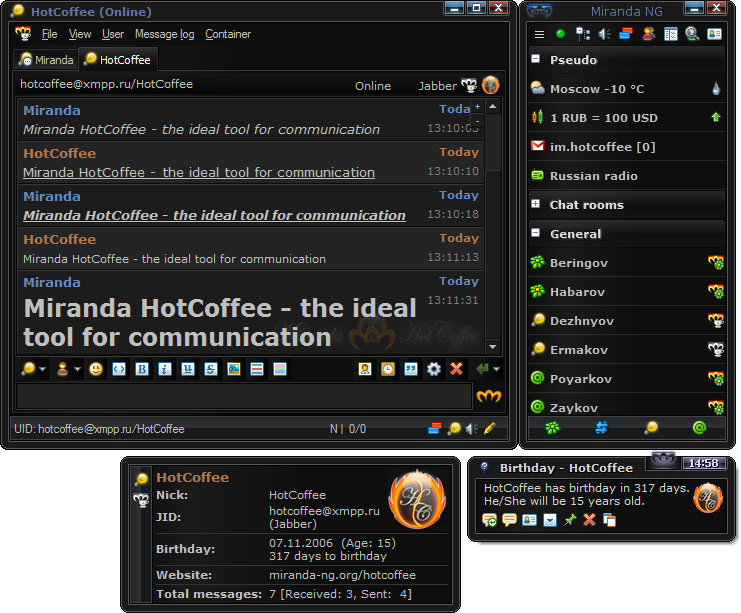The image size is (741, 613).
Task: Click the HotCoffee avatar in chat info bar
Action: tap(490, 85)
